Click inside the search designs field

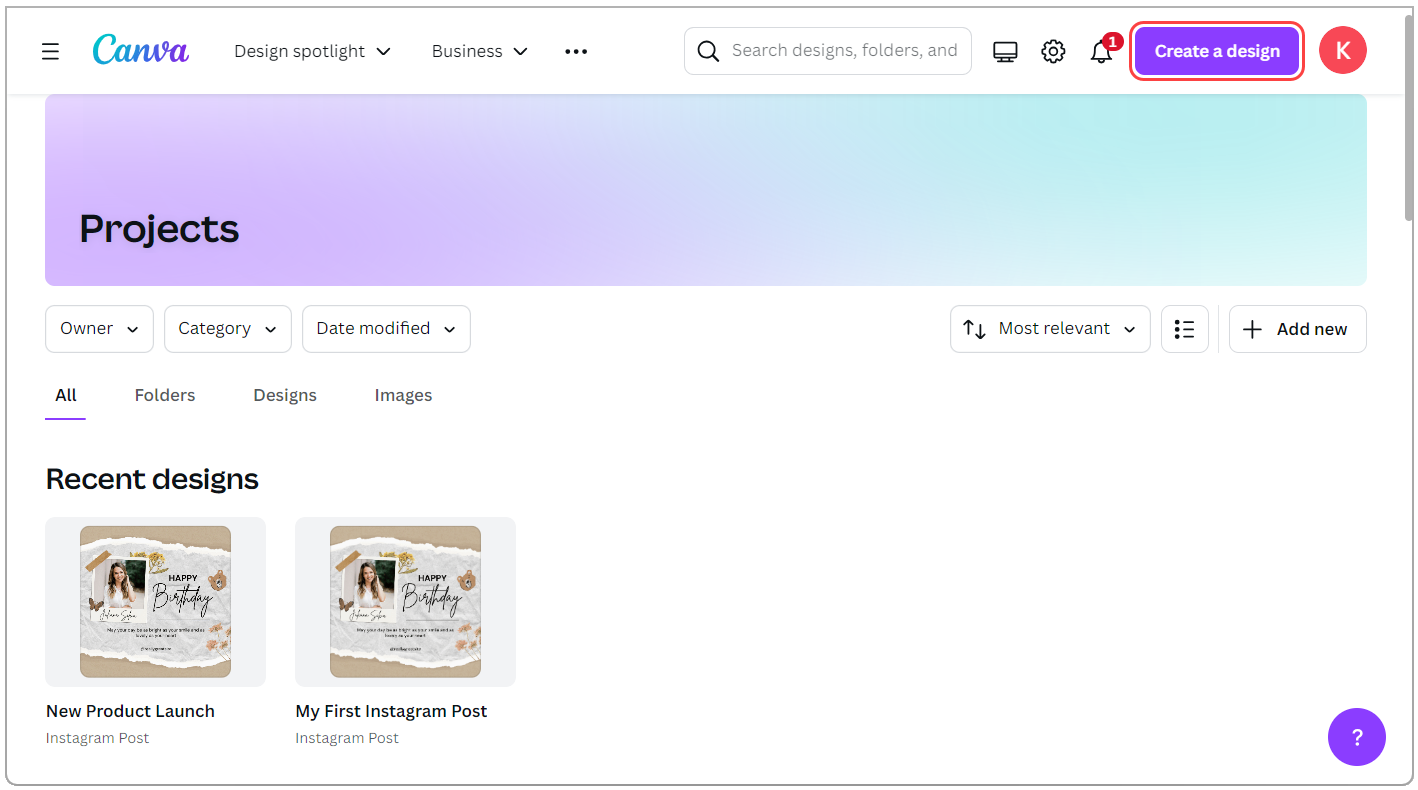[845, 50]
